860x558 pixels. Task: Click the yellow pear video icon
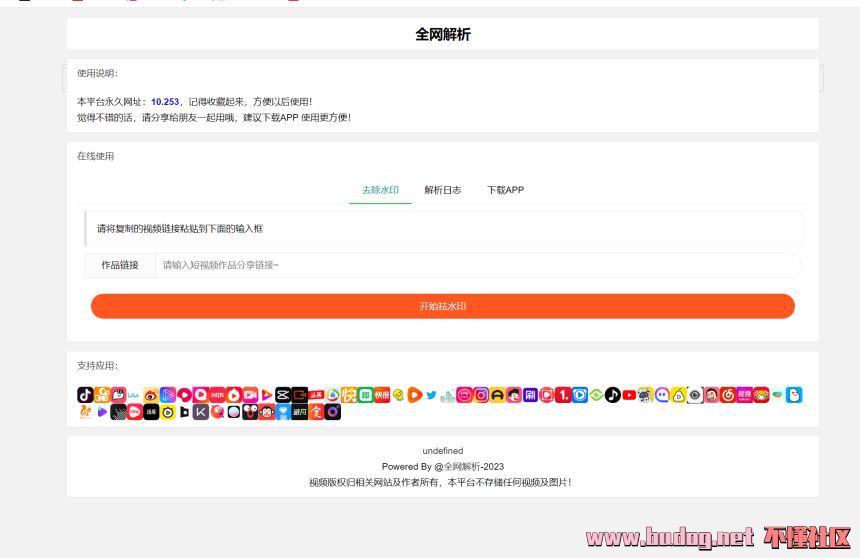coord(678,395)
